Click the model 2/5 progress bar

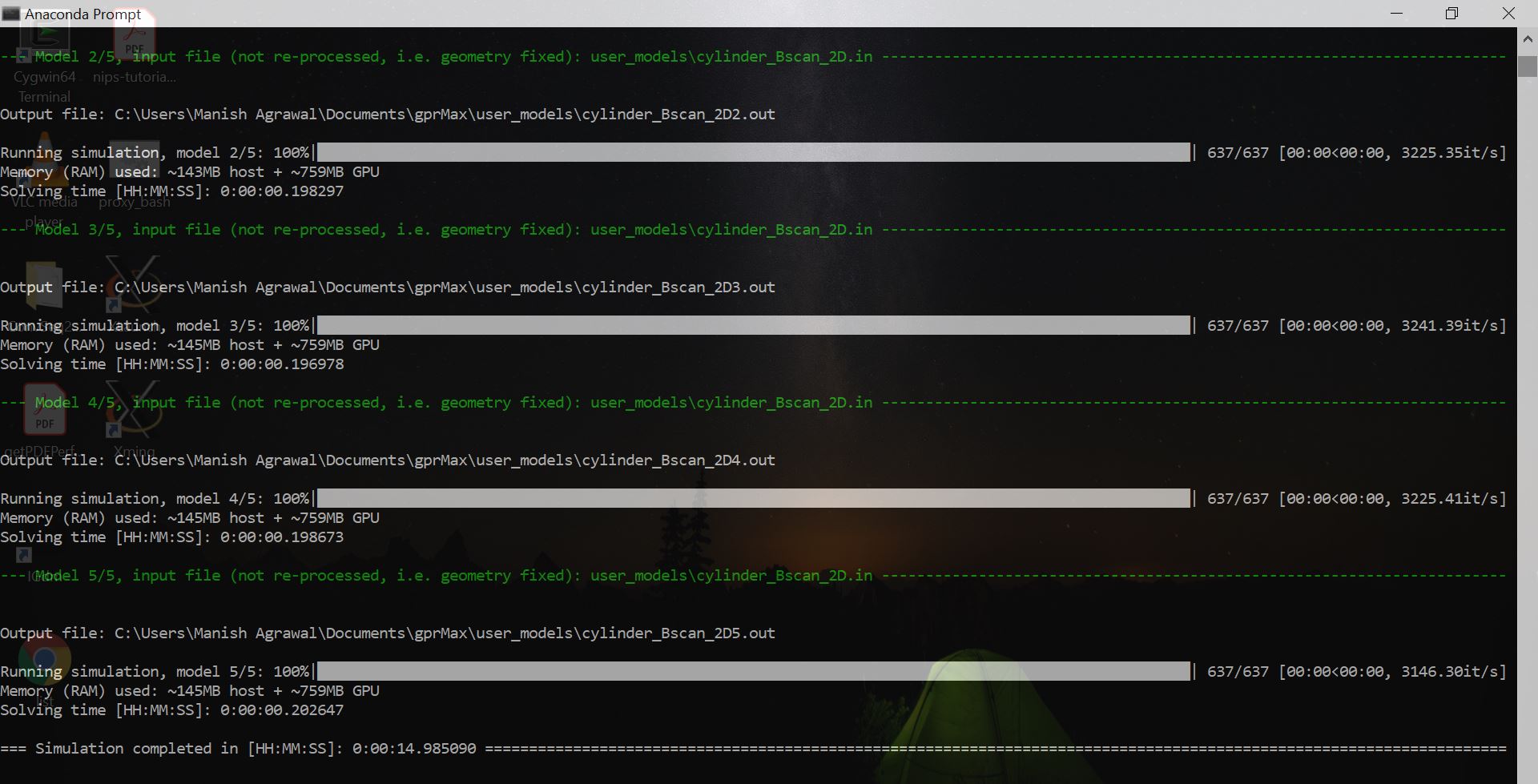753,151
